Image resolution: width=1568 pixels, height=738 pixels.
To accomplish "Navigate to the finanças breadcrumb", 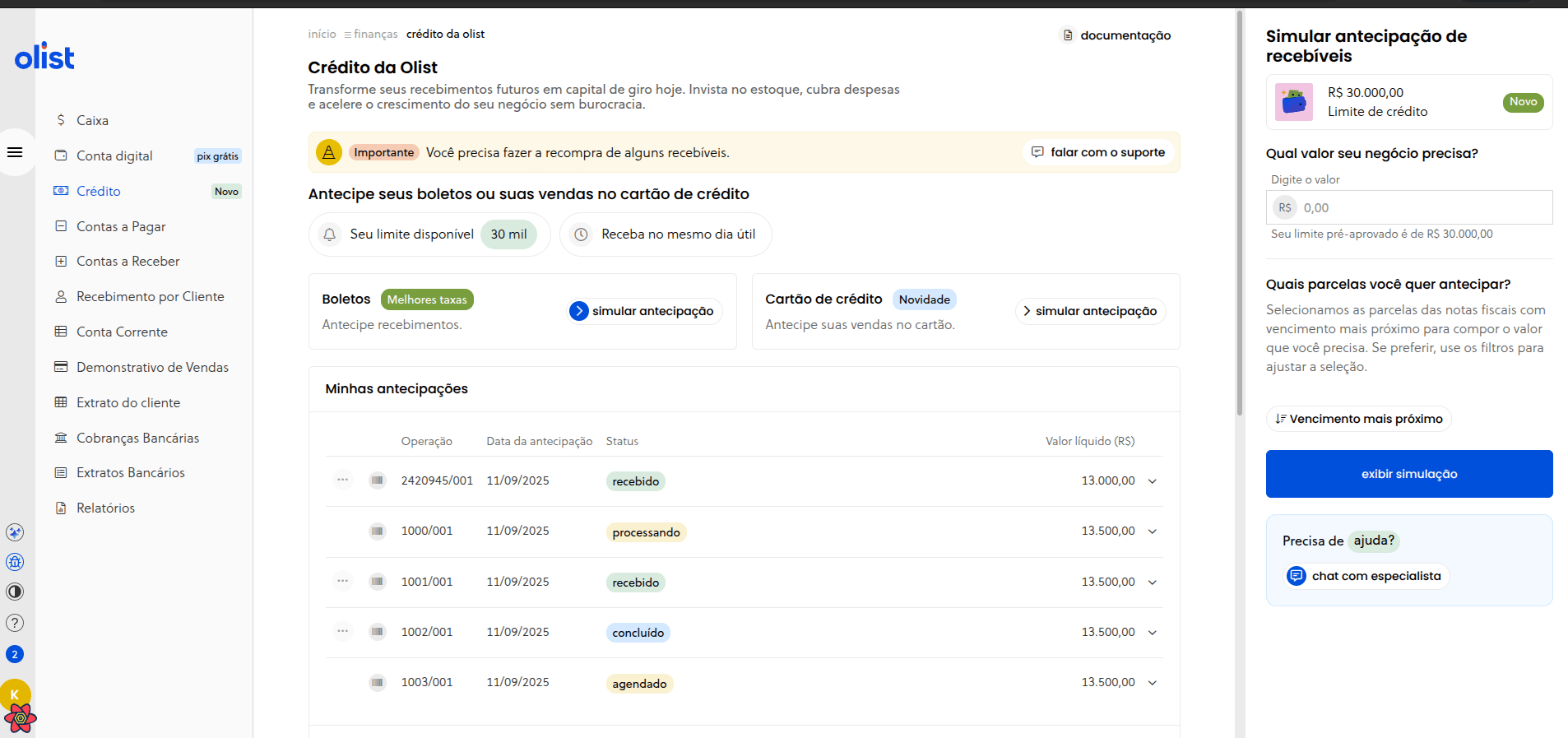I will click(375, 34).
